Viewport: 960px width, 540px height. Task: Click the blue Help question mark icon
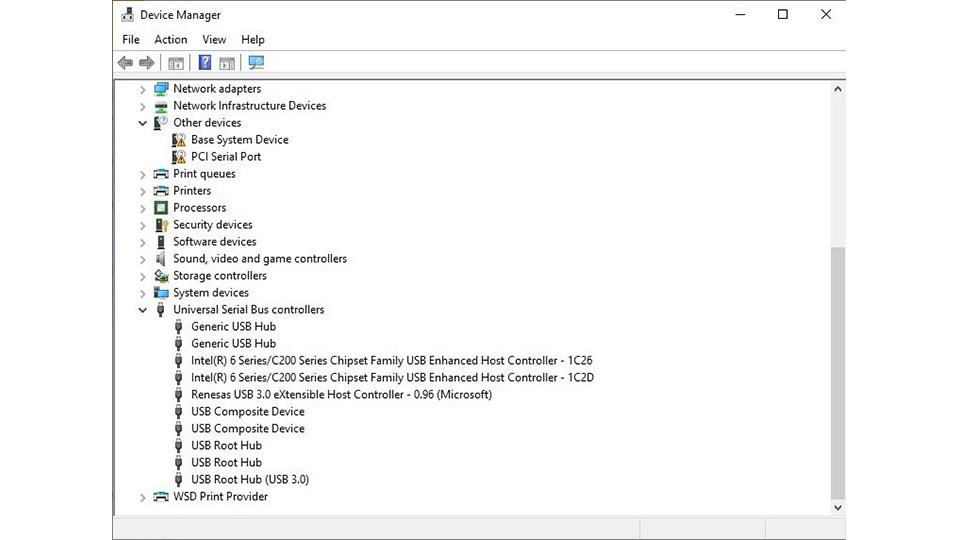pyautogui.click(x=204, y=63)
